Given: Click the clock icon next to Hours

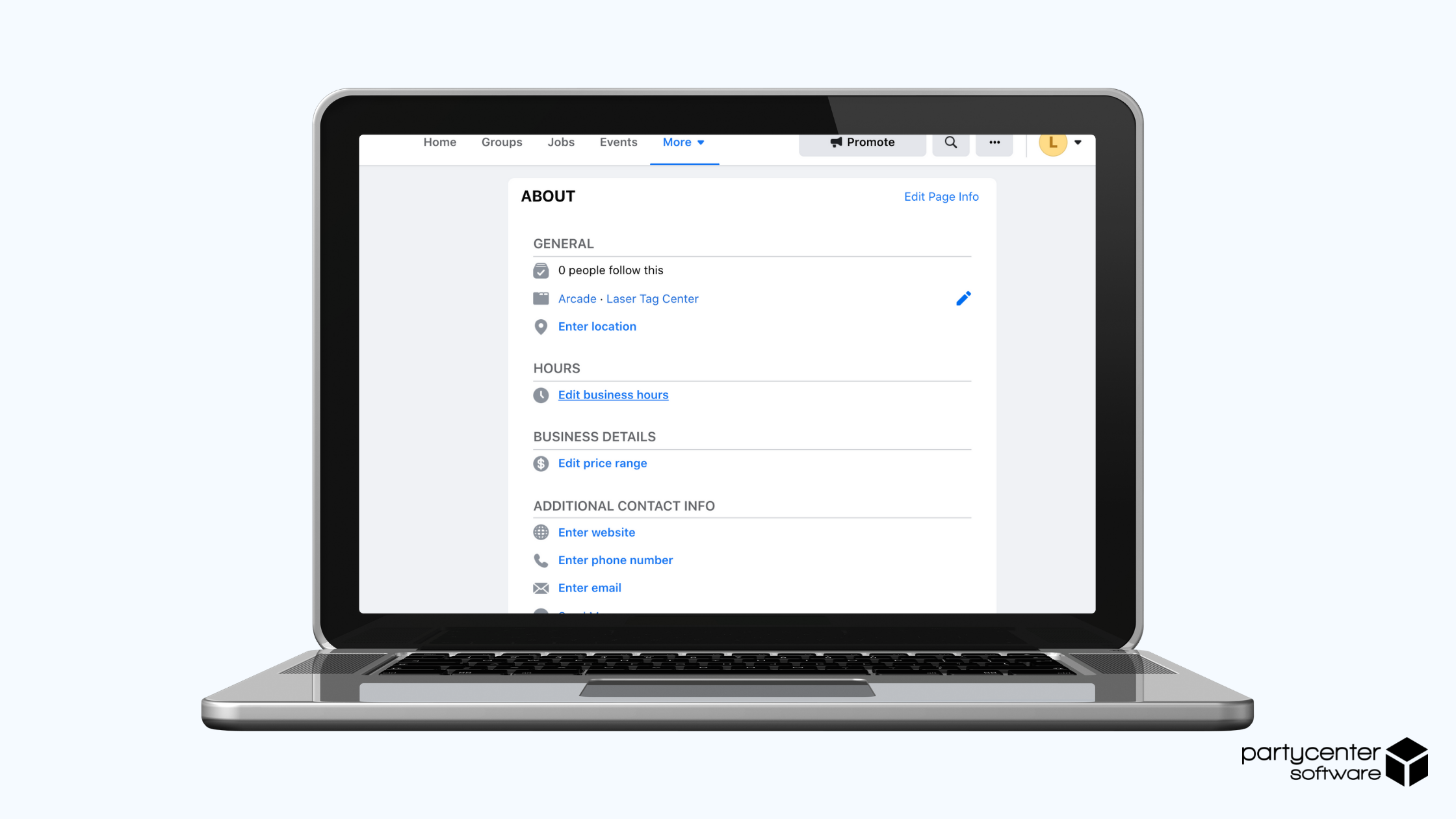Looking at the screenshot, I should pyautogui.click(x=540, y=394).
